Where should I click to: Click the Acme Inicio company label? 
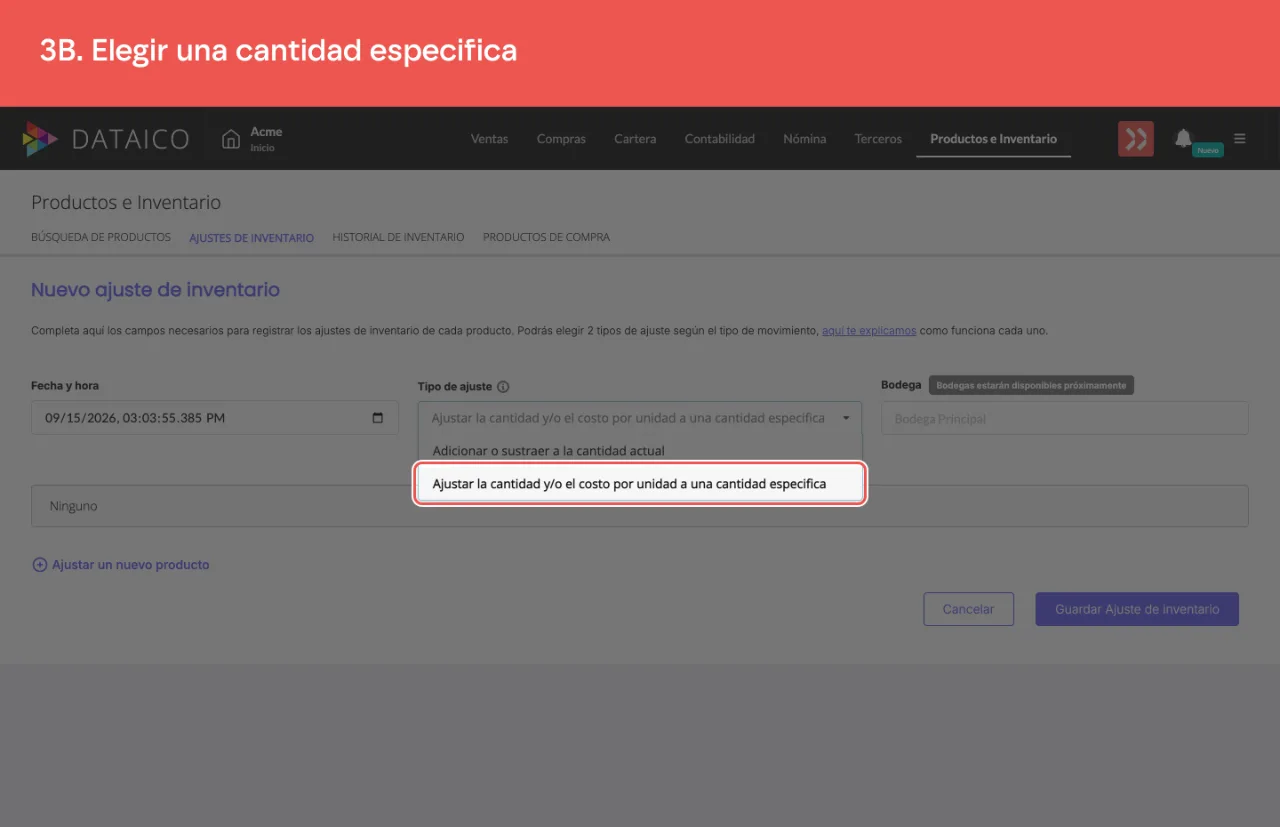tap(266, 139)
